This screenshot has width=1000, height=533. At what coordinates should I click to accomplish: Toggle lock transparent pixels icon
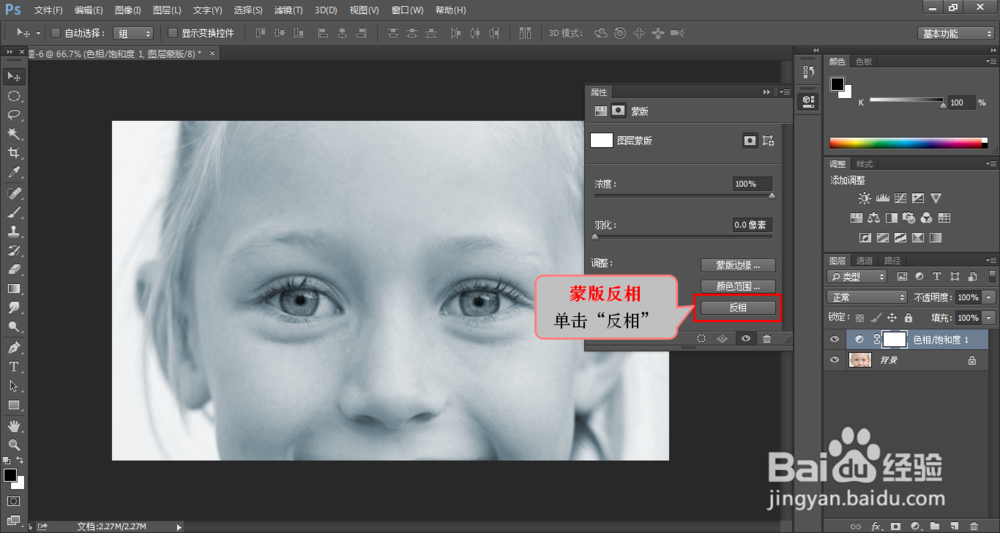pos(860,318)
